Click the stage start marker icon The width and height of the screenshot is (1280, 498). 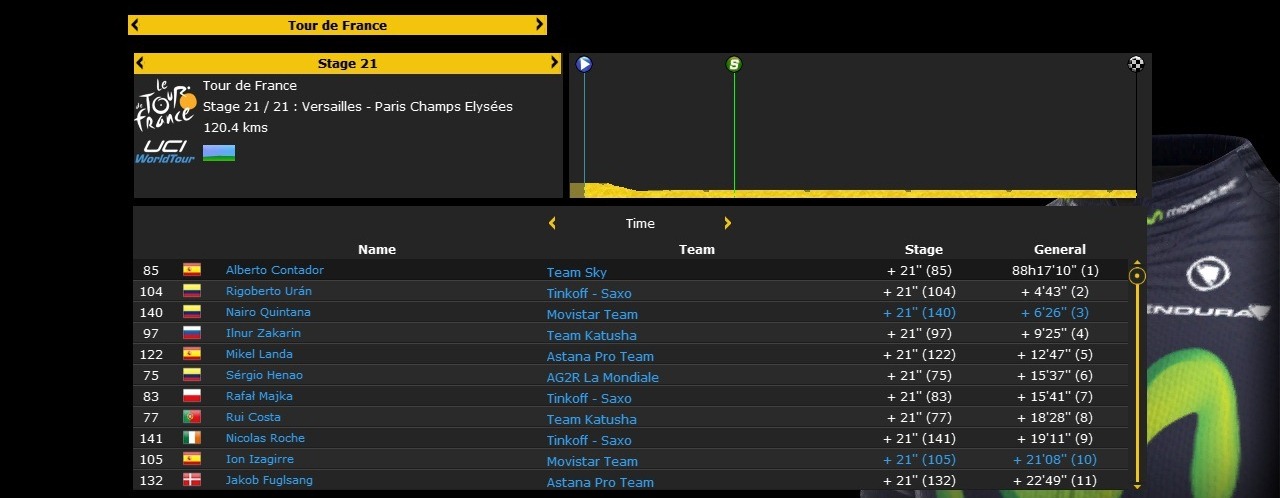tap(584, 64)
